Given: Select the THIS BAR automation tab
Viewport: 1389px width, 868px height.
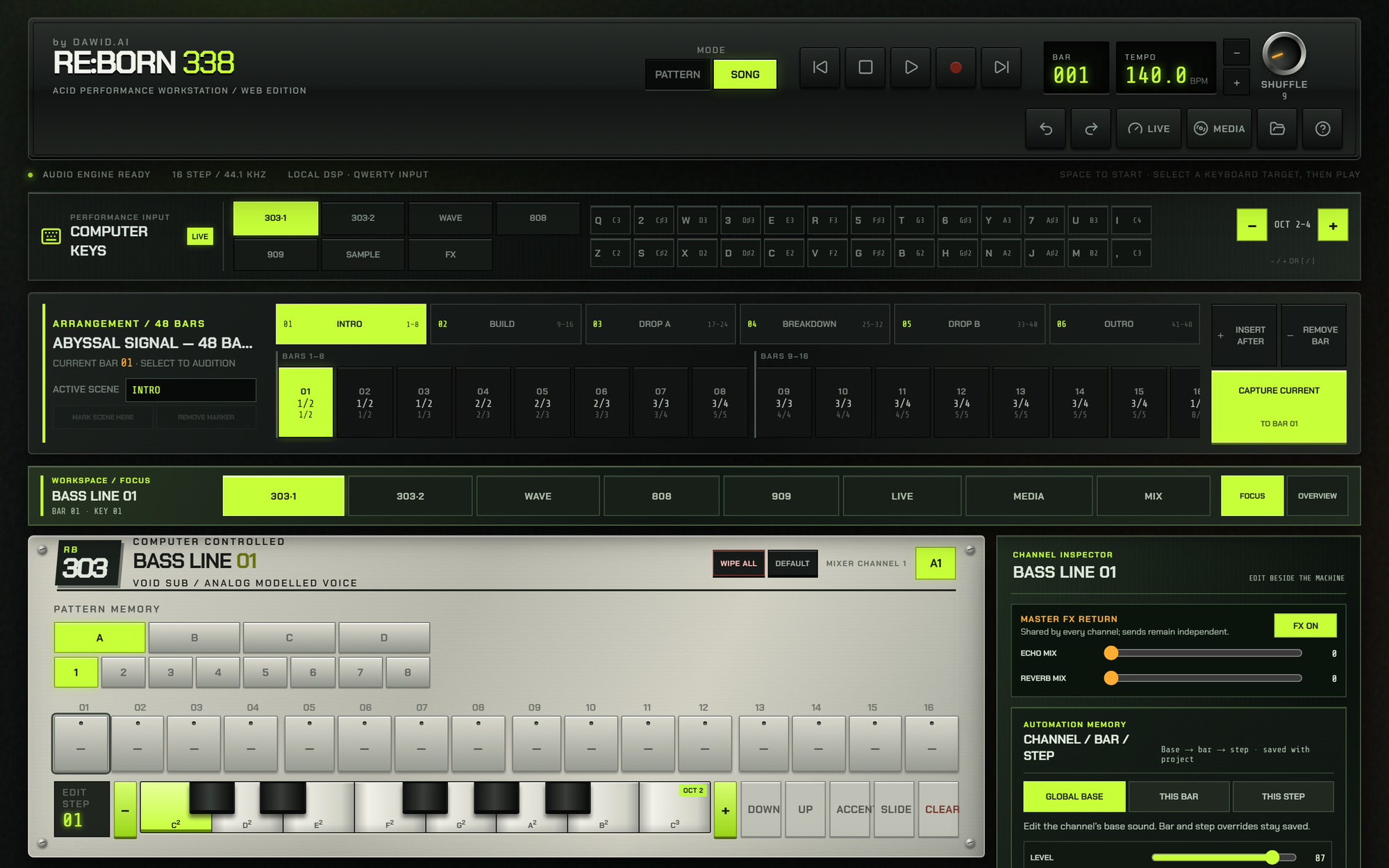Looking at the screenshot, I should pos(1179,796).
